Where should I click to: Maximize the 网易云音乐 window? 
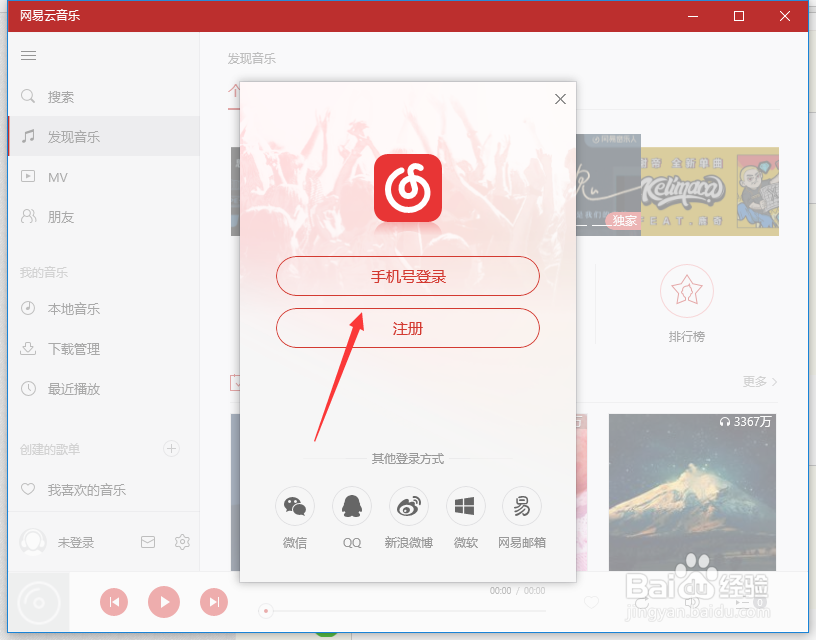click(x=738, y=16)
